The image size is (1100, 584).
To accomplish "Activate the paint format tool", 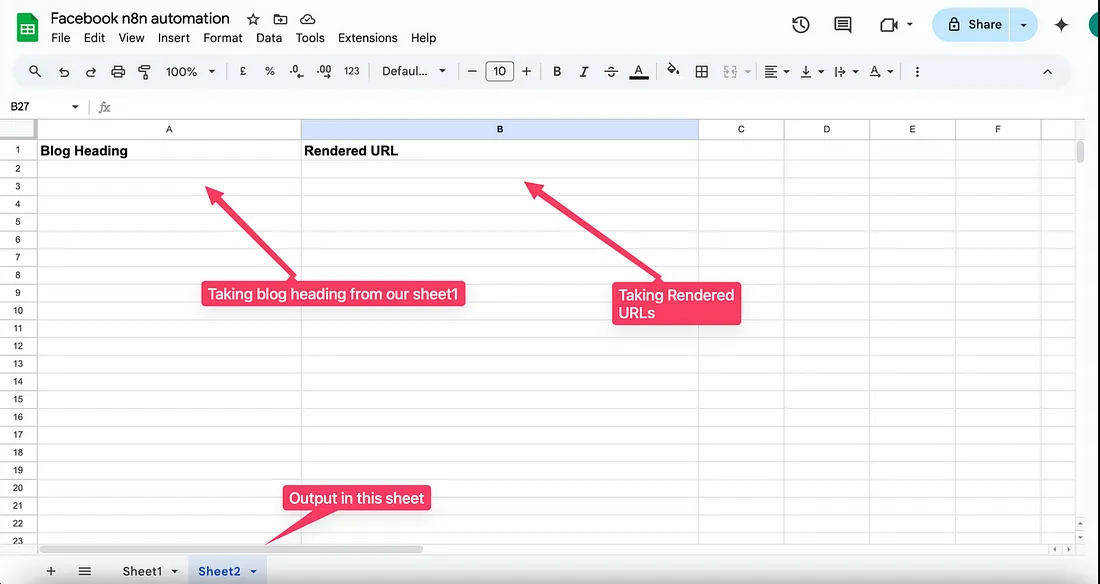I will [145, 72].
